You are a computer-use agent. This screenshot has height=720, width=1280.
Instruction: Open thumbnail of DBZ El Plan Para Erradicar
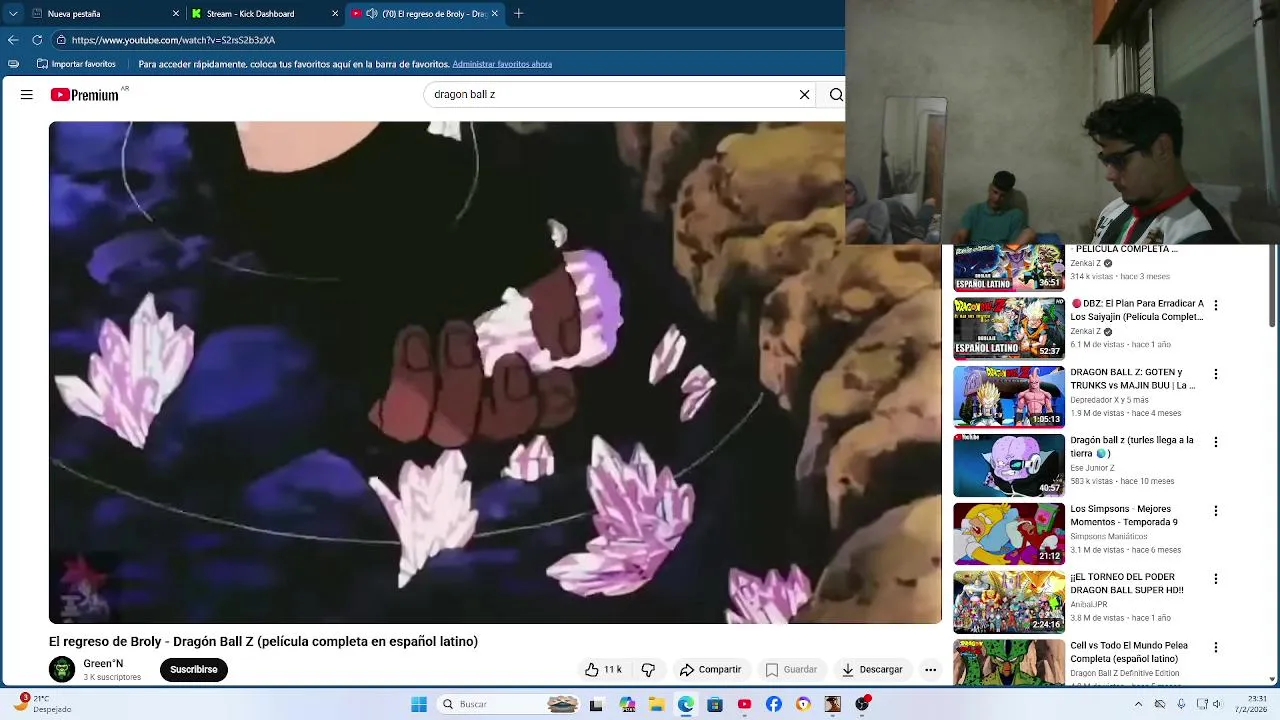[1009, 328]
